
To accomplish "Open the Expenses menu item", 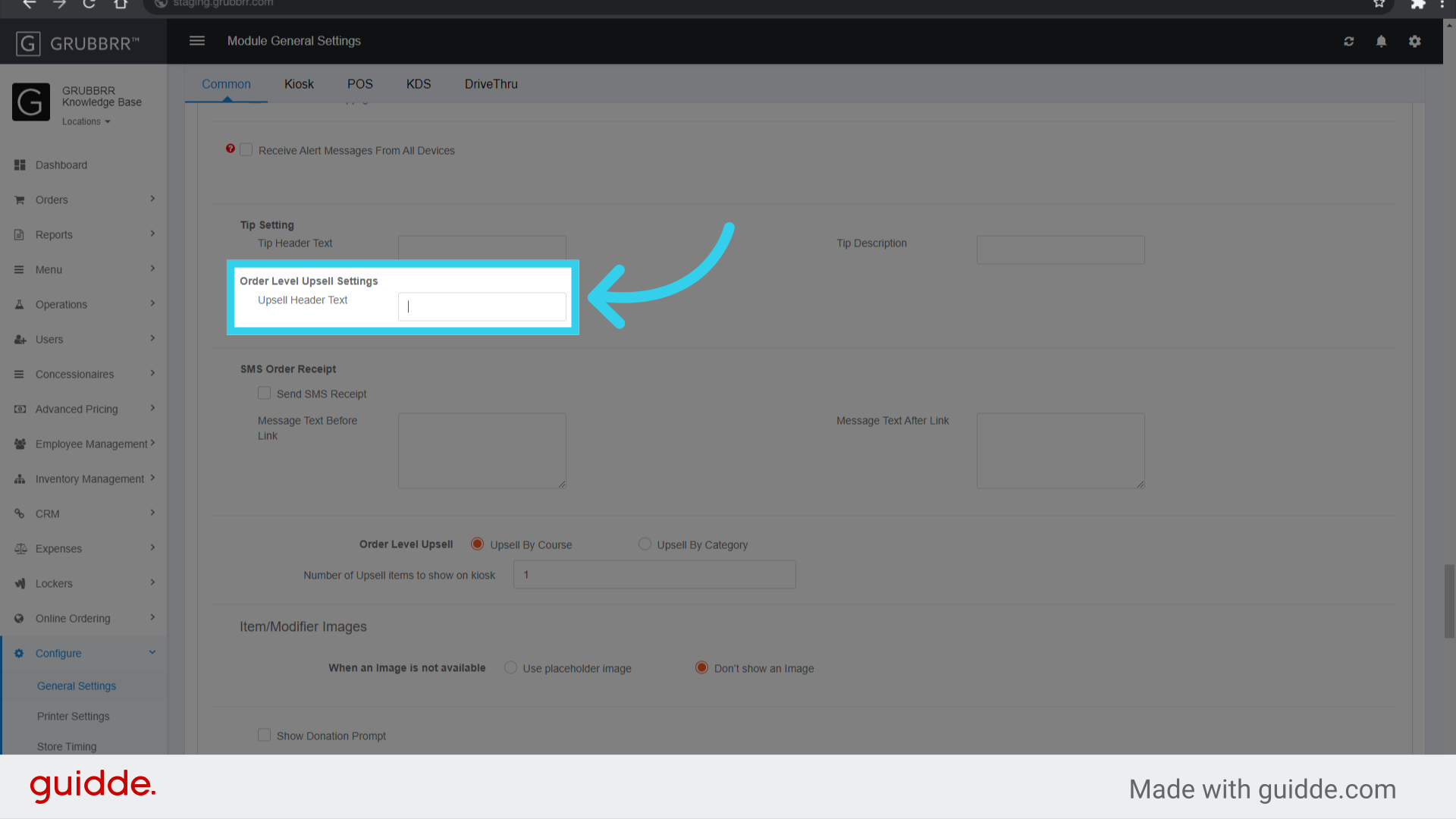I will click(58, 549).
